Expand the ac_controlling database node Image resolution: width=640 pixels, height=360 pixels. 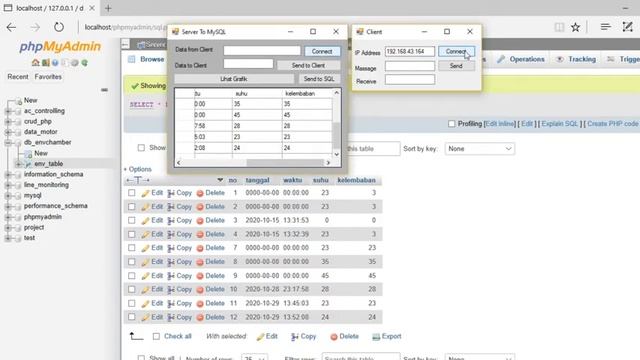tap(8, 111)
